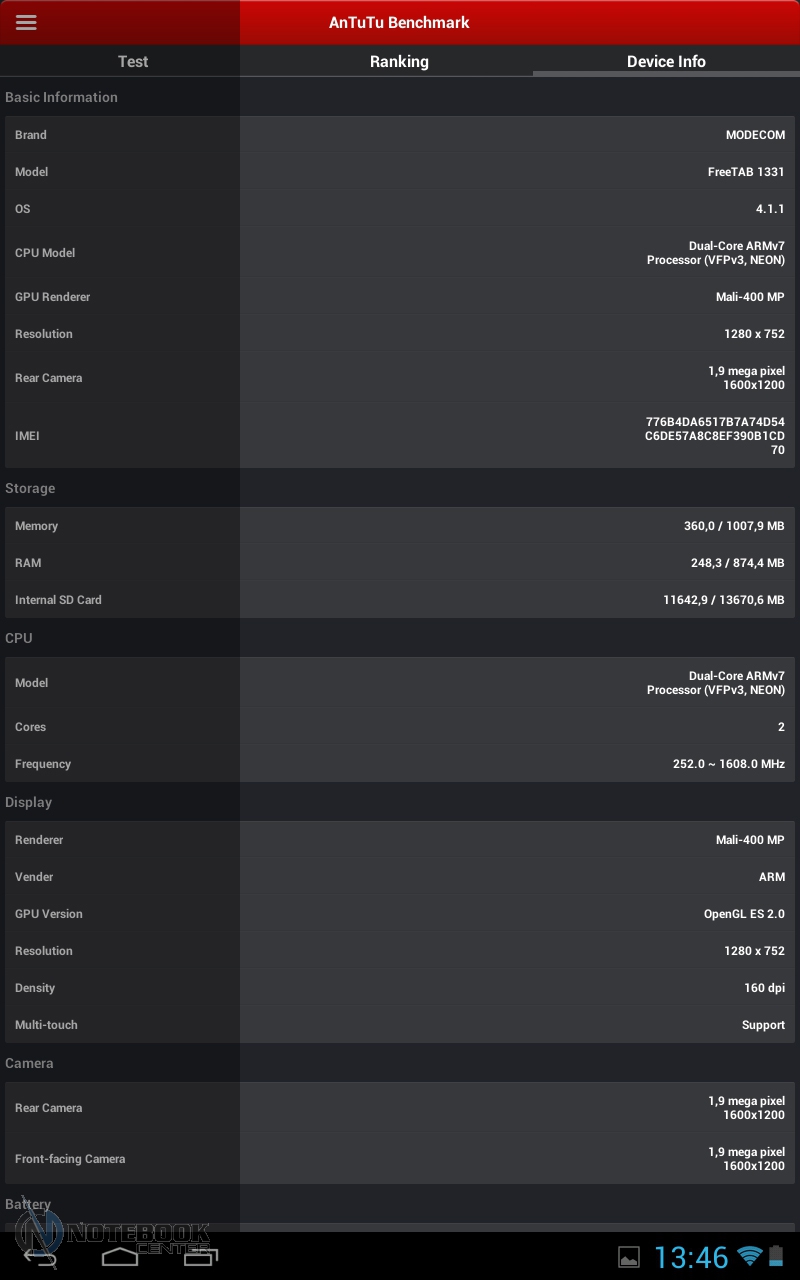Select the Device Info tab
This screenshot has width=800, height=1280.
[666, 61]
